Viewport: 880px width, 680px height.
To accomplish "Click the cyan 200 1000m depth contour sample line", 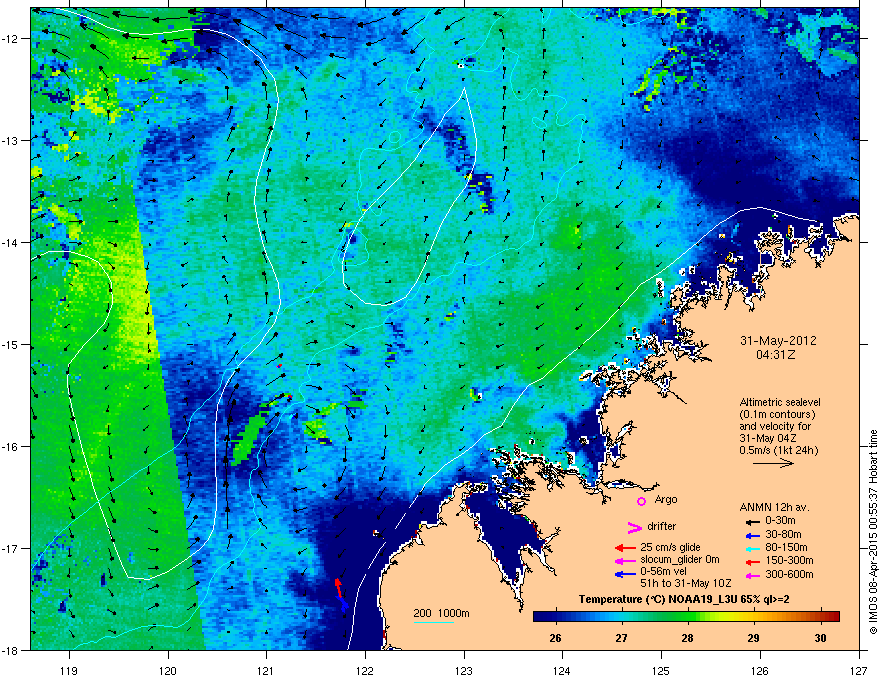I will pyautogui.click(x=433, y=622).
